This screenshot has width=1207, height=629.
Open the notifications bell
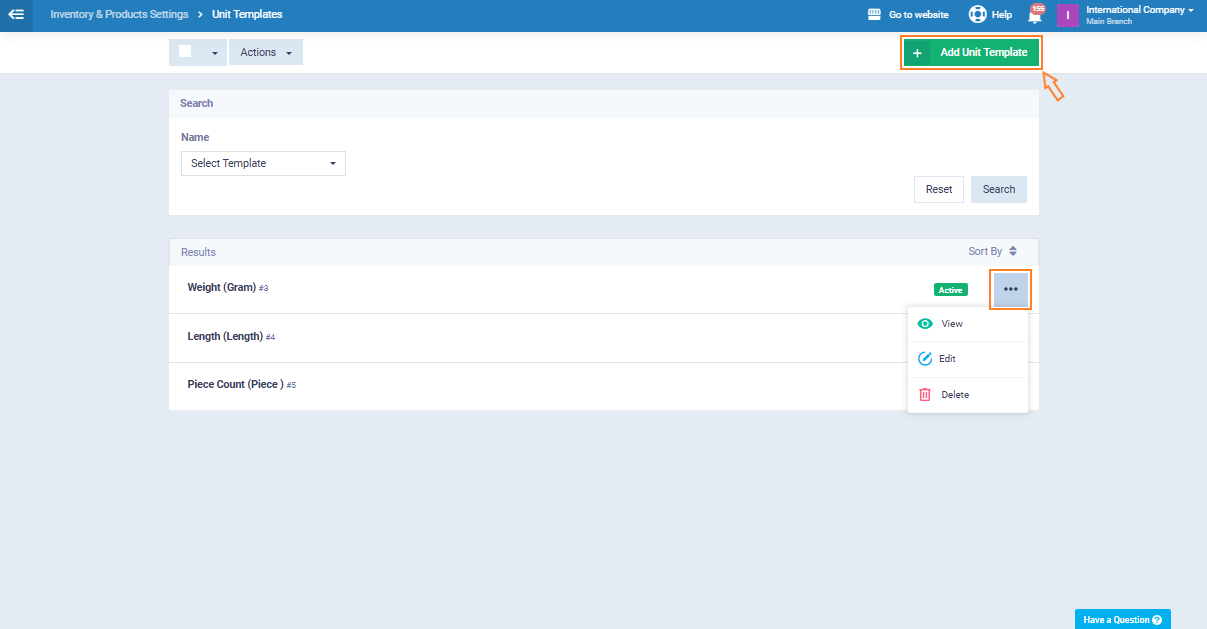tap(1035, 16)
